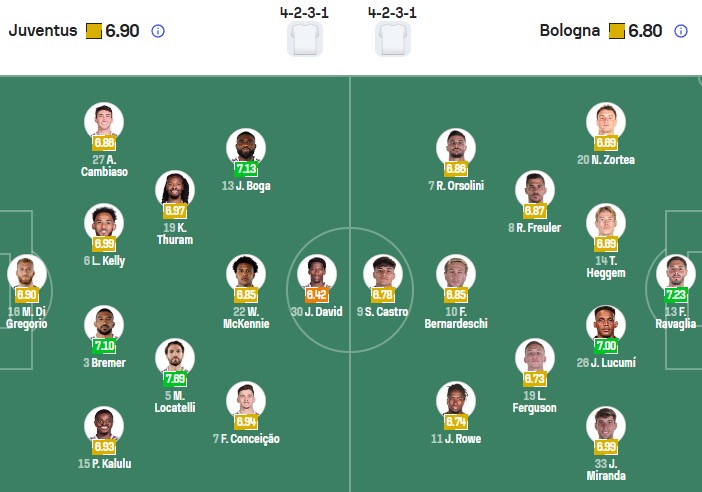Click F. Bernardeschi's name label
702x492 pixels.
[x=456, y=318]
